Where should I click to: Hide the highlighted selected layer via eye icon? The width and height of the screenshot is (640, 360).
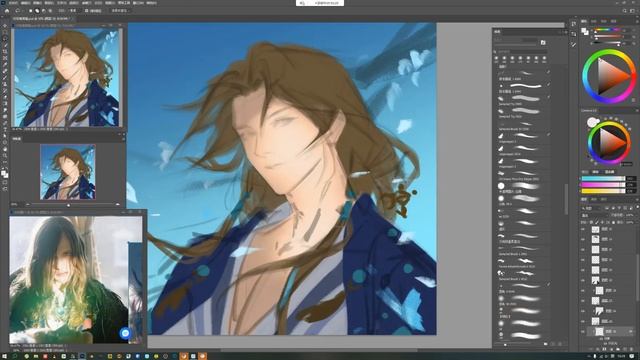(583, 331)
